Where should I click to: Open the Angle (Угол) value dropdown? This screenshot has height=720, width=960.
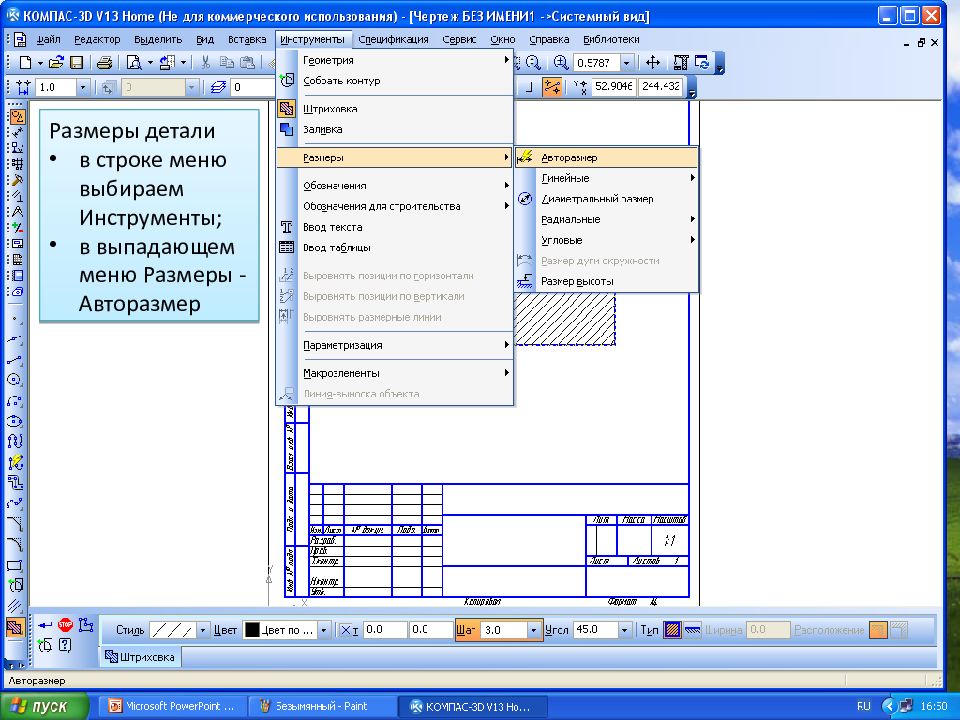[x=624, y=630]
